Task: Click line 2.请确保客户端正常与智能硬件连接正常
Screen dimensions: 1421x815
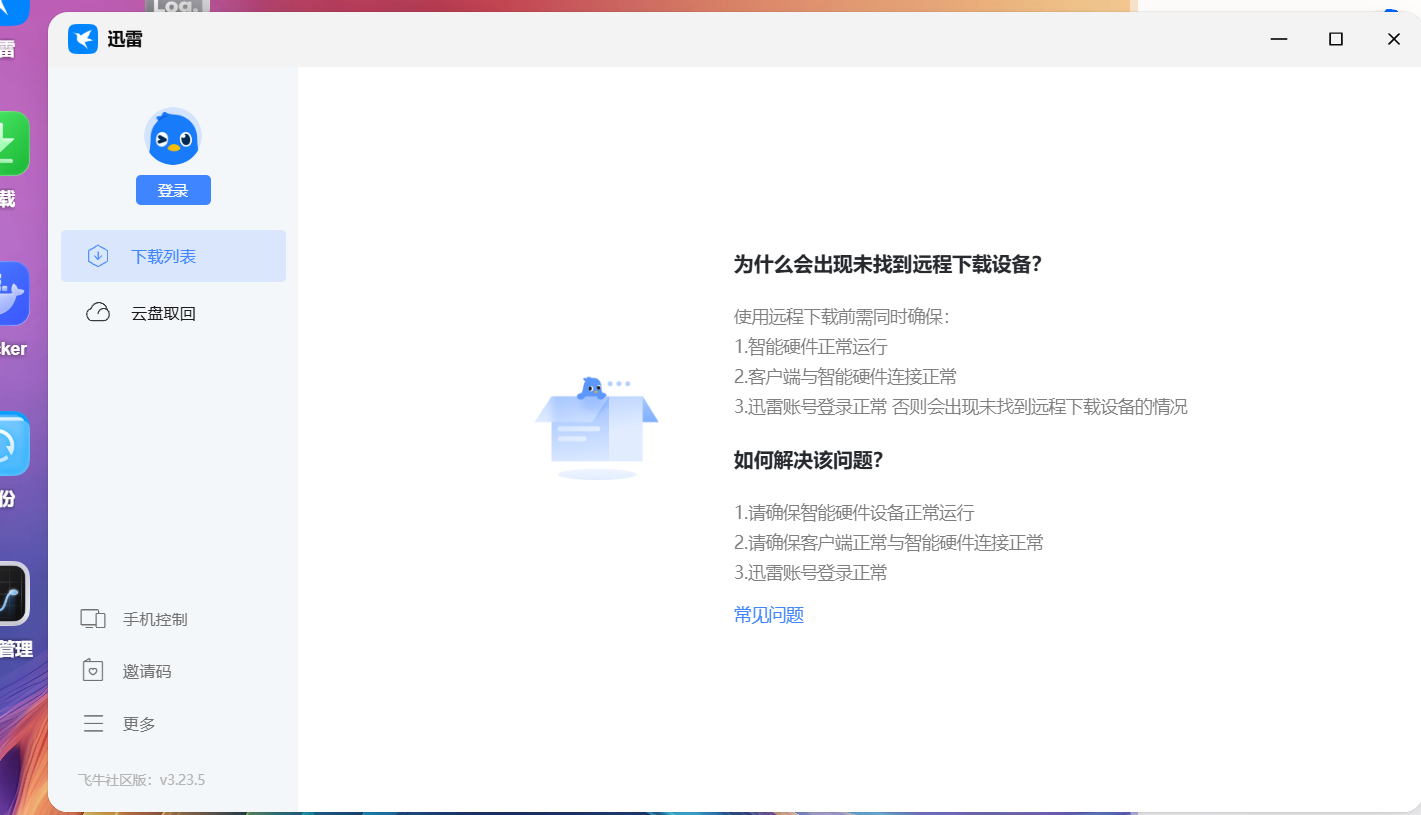Action: coord(889,543)
